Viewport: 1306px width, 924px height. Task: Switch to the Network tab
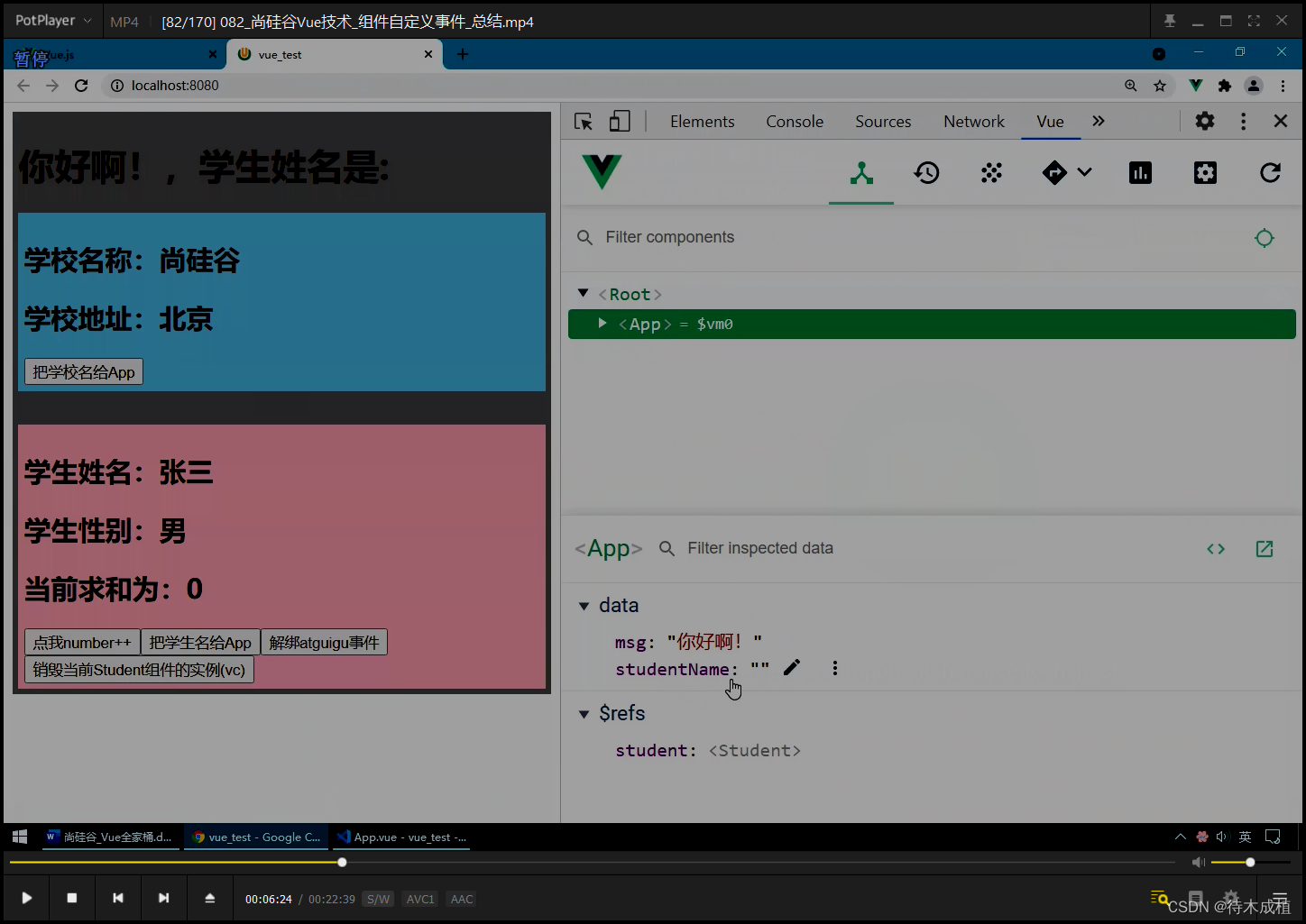(x=974, y=122)
